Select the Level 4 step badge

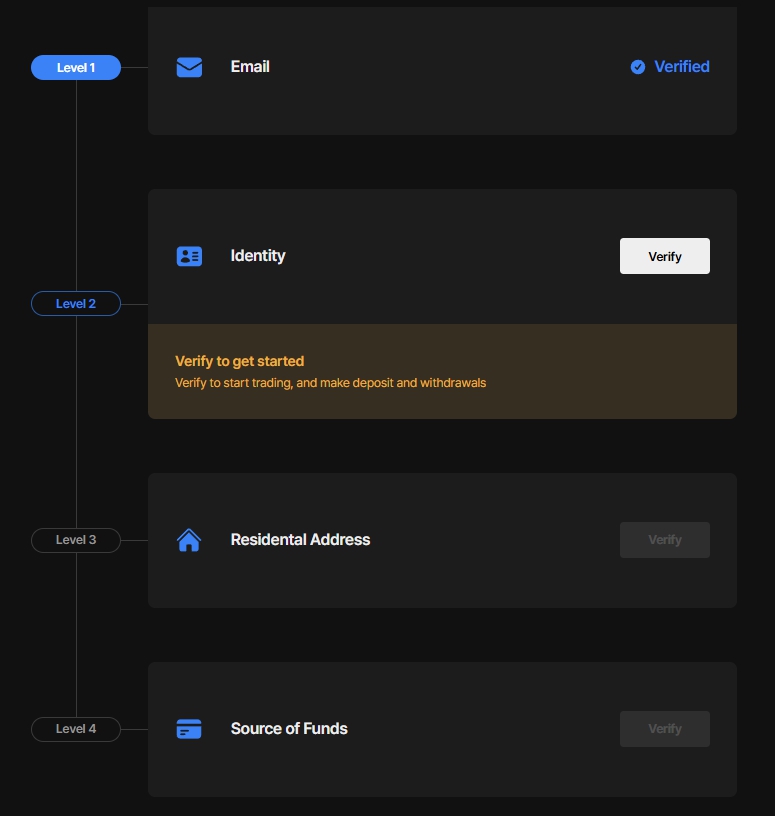pos(76,729)
